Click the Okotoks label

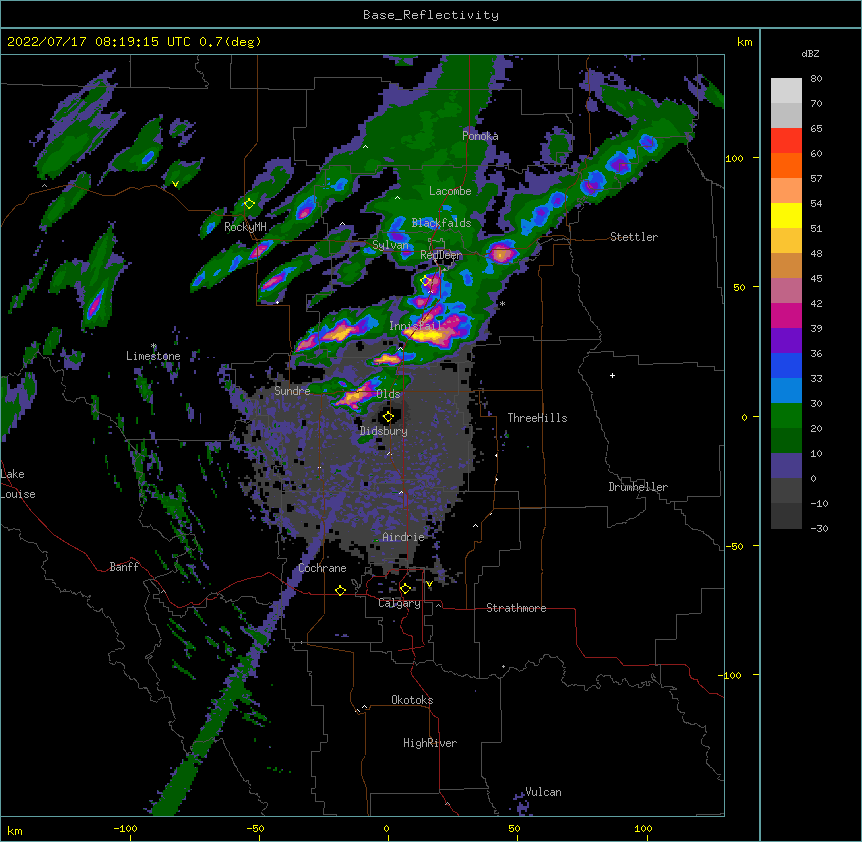click(x=412, y=700)
